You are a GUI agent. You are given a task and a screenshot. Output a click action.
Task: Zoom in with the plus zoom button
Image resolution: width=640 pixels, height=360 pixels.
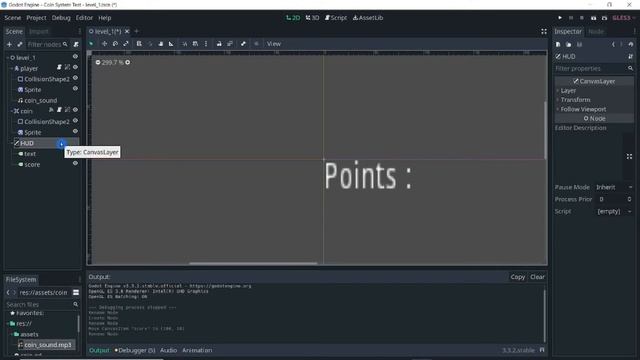[128, 62]
